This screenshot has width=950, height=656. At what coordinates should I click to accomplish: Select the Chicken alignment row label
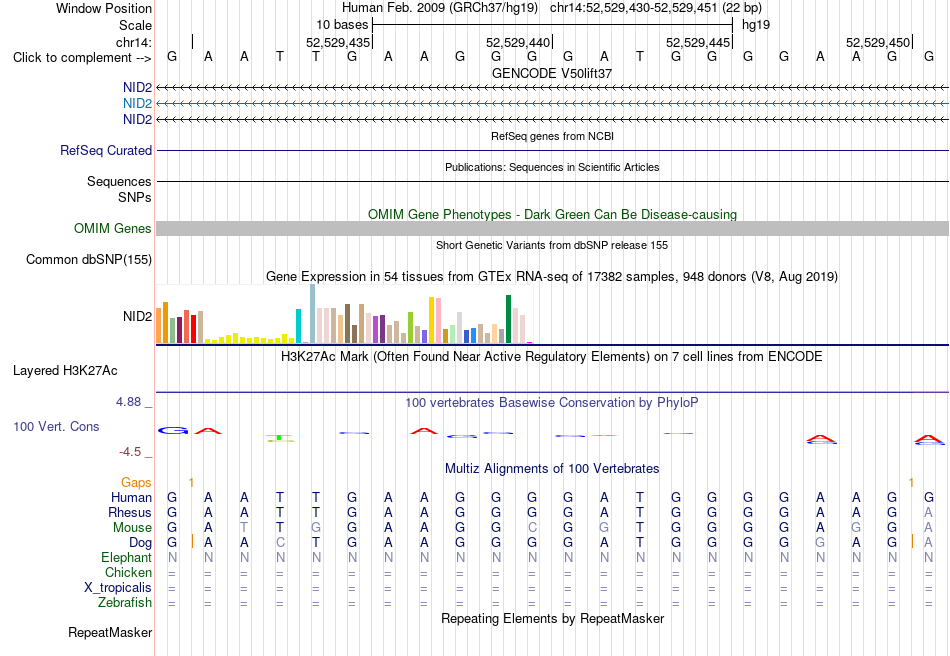128,572
